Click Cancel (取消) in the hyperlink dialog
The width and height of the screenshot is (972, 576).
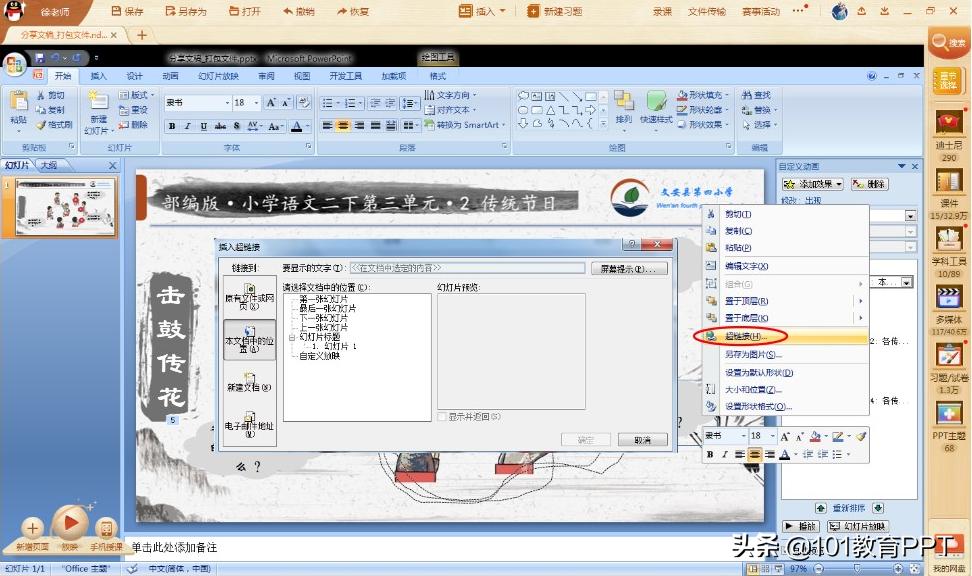coord(643,440)
